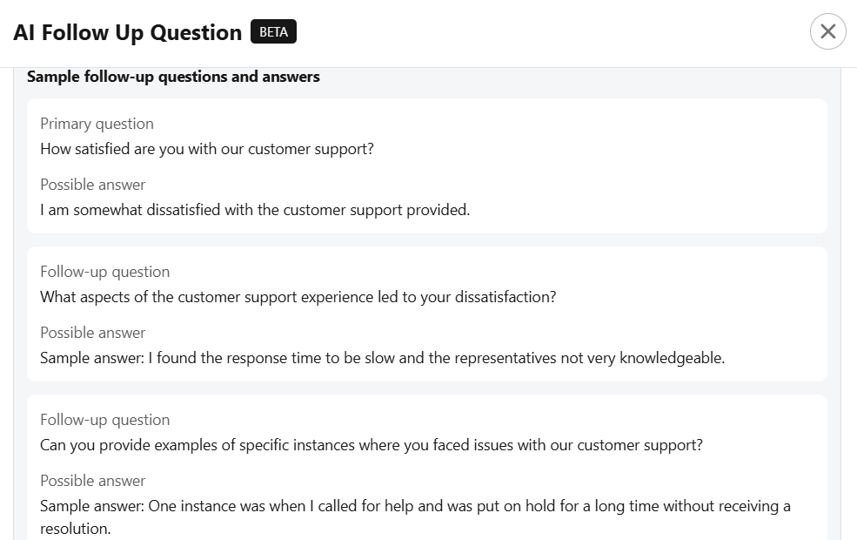The width and height of the screenshot is (857, 540).
Task: Click "Follow-up question" label above "What aspects"
Action: [x=105, y=272]
